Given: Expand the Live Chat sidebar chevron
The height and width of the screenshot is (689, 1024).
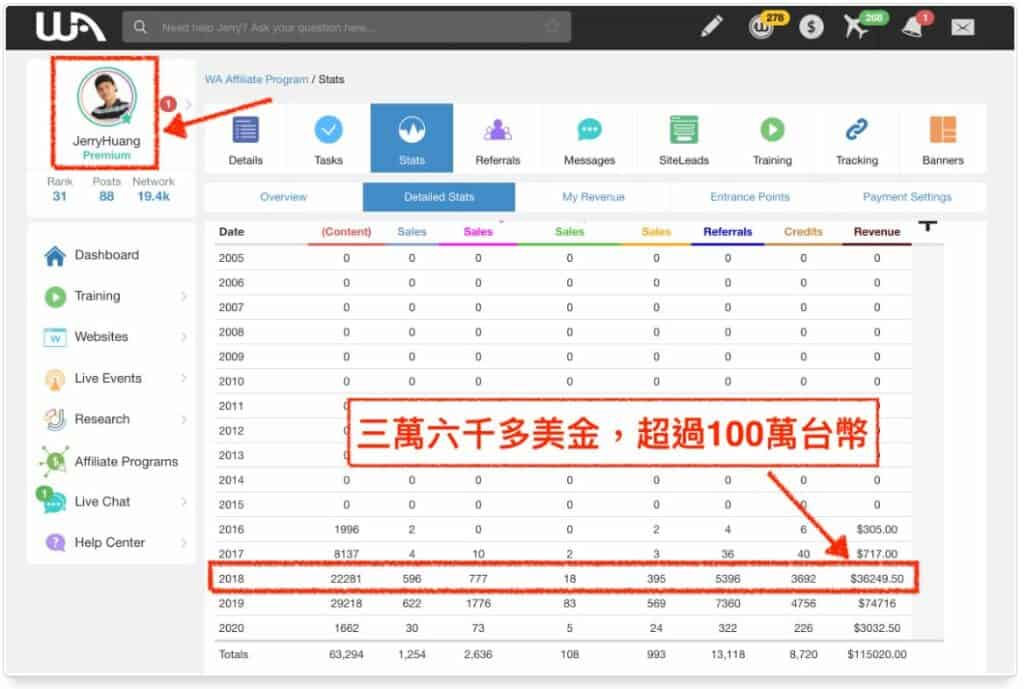Looking at the screenshot, I should [184, 502].
